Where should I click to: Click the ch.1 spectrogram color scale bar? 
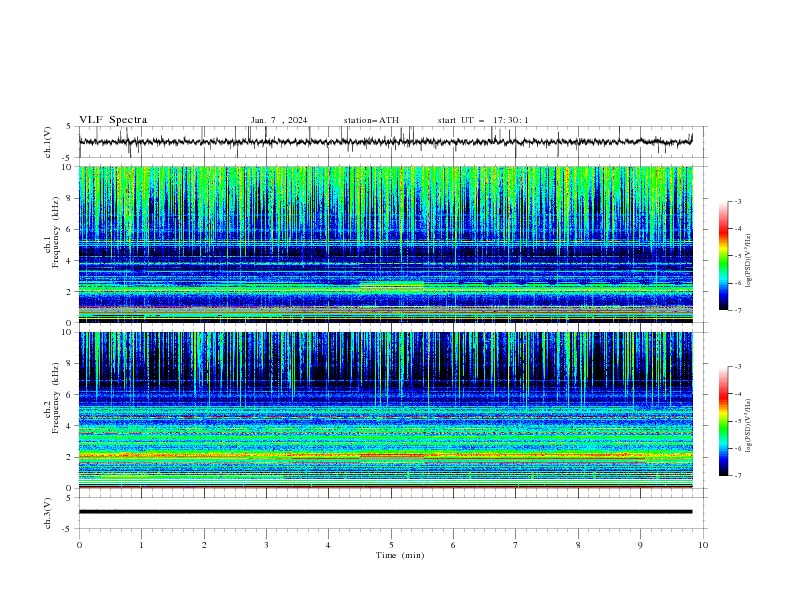(x=724, y=256)
